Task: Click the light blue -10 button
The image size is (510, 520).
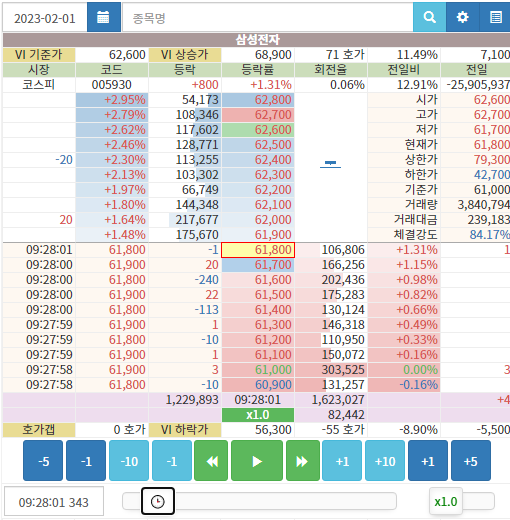Action: [x=129, y=461]
